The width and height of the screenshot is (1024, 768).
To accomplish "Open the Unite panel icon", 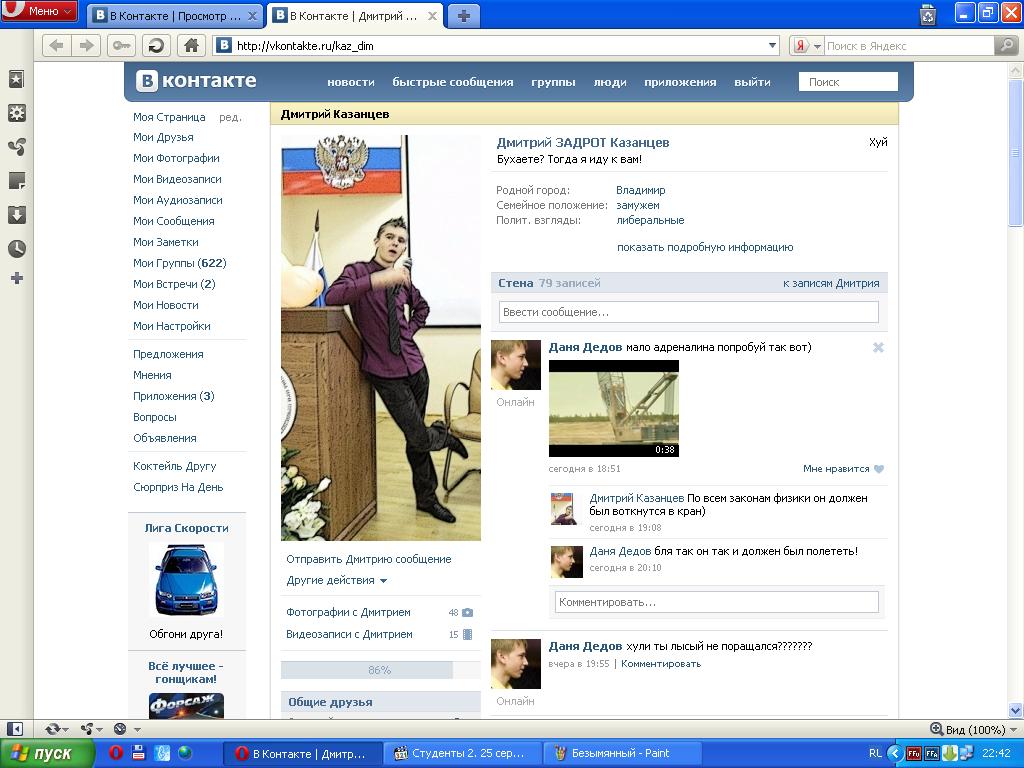I will coord(16,146).
